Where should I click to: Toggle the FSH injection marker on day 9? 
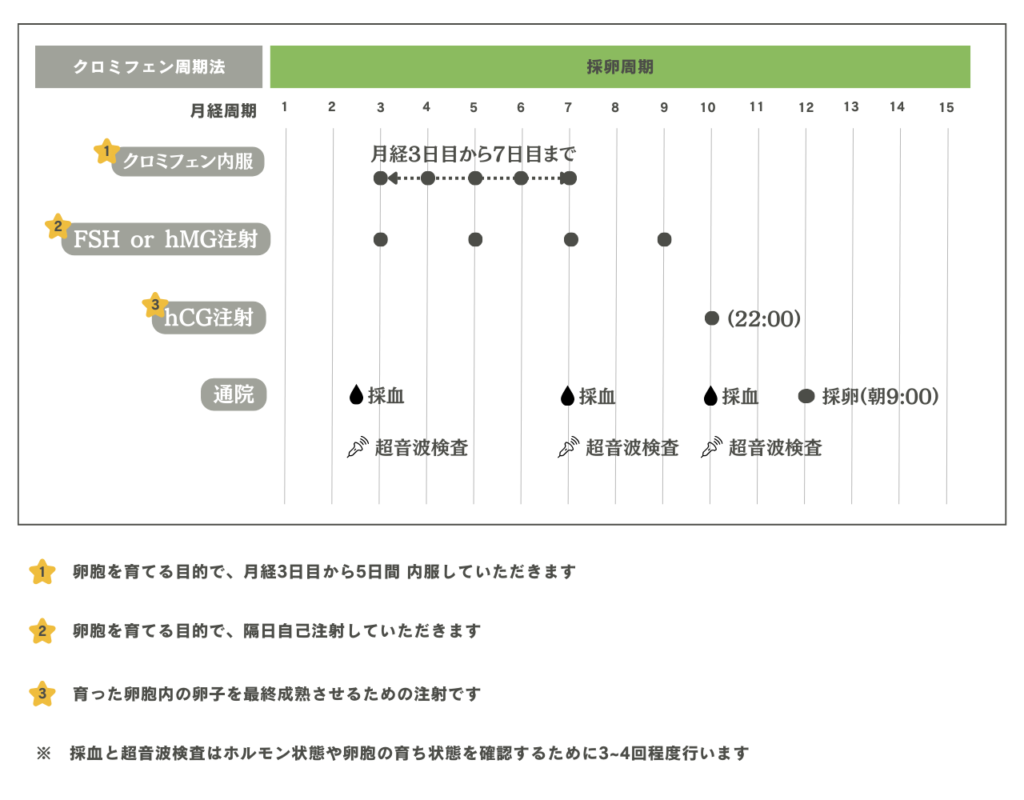click(663, 239)
